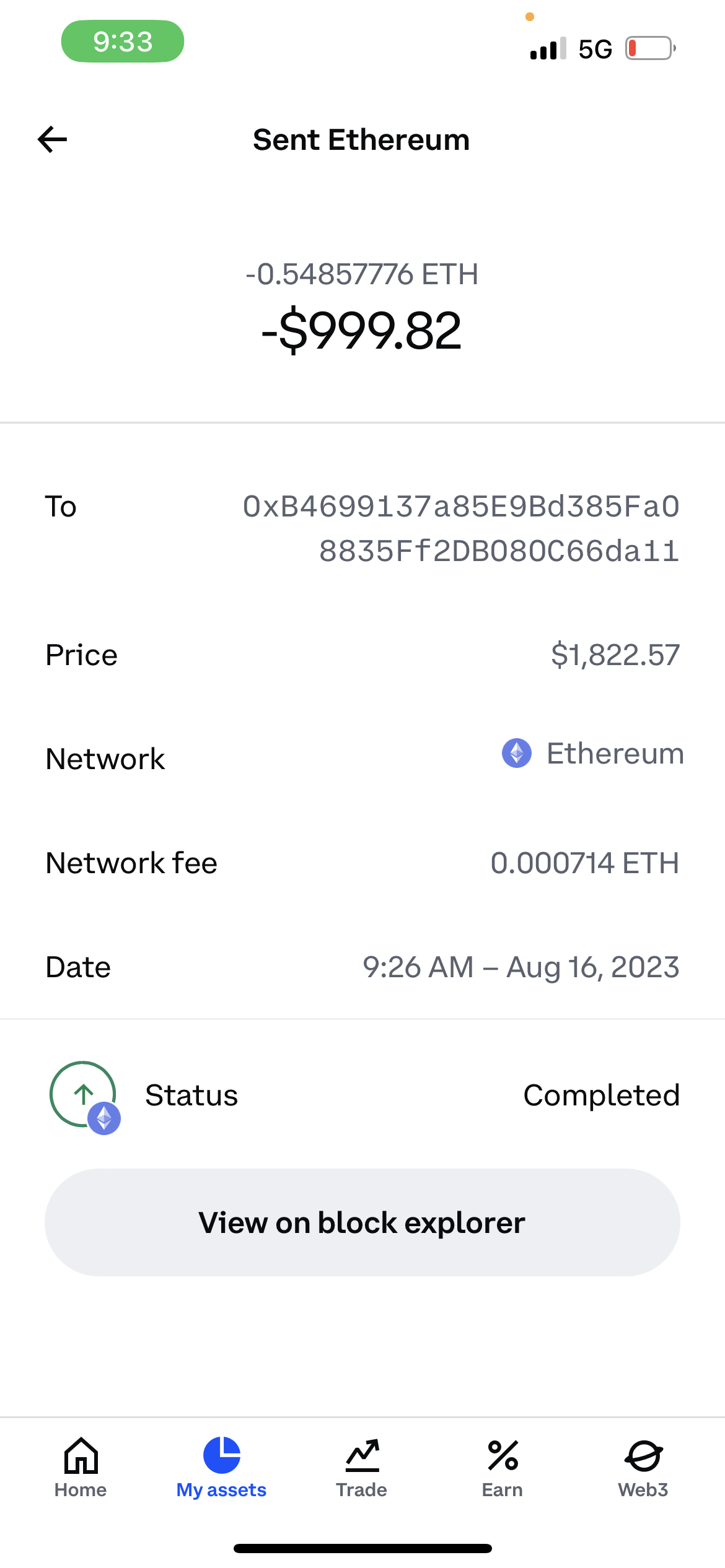Tap the Network fee value 0.000714 ETH
Viewport: 725px width, 1568px height.
584,863
